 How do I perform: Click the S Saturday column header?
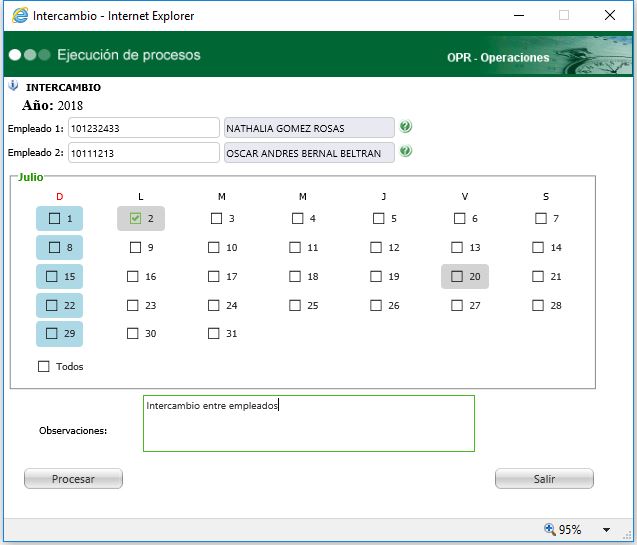point(546,197)
